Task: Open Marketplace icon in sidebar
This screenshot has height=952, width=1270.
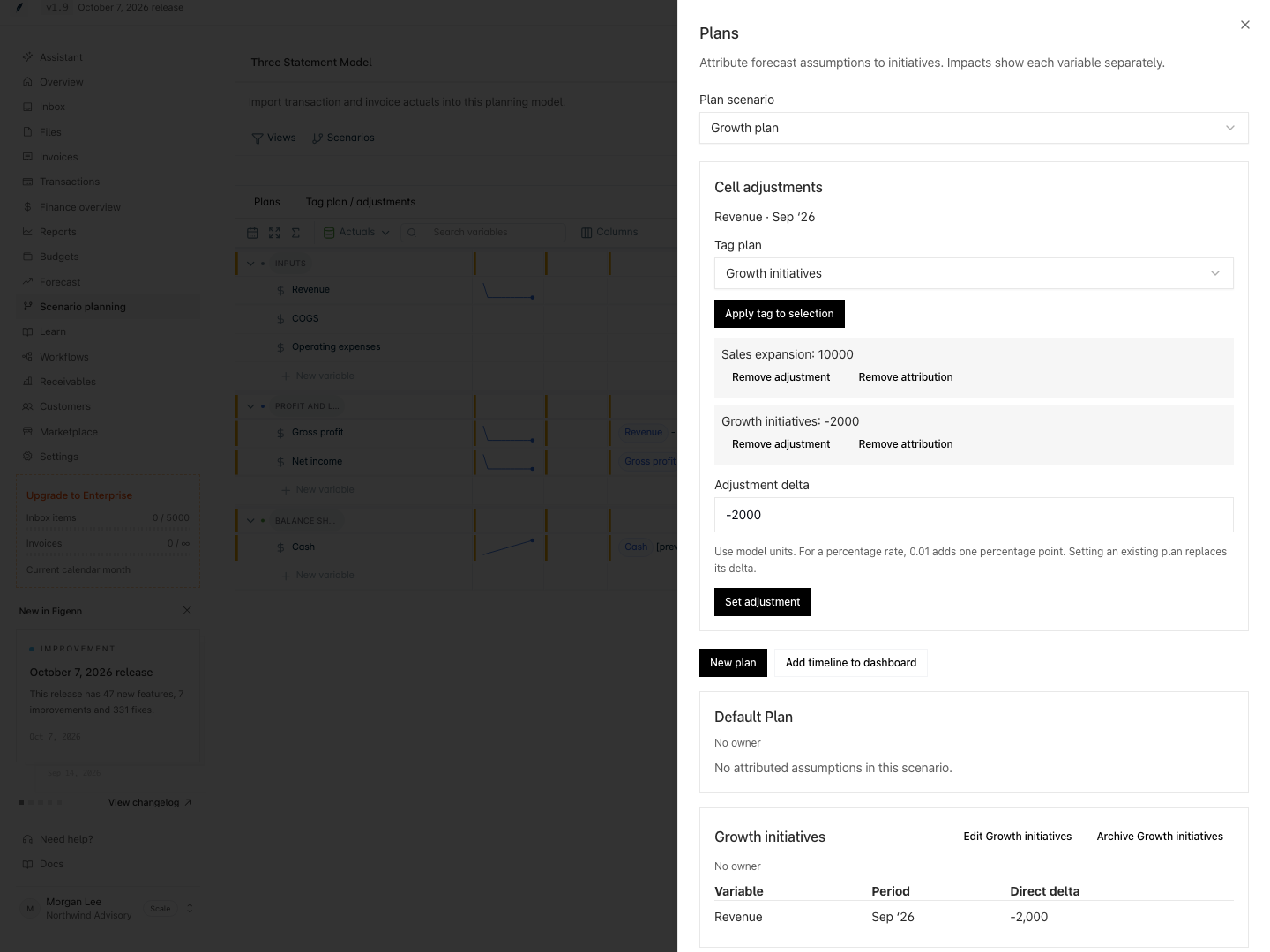Action: [x=27, y=432]
